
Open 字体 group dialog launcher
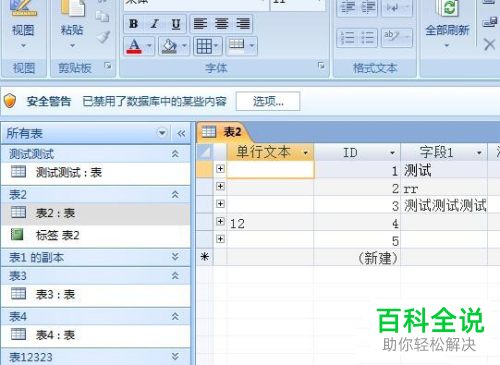click(321, 66)
